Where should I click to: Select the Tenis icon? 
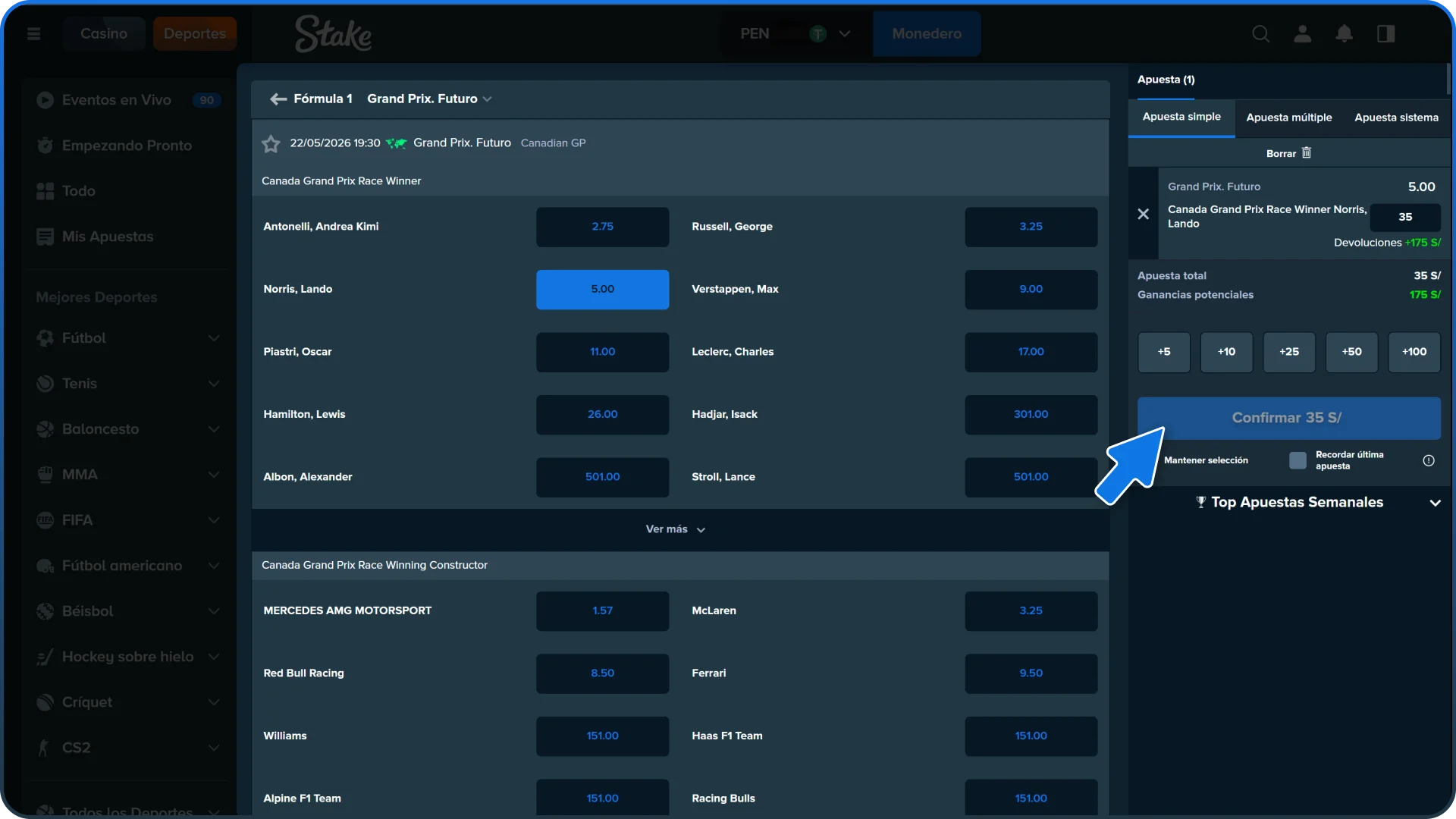click(x=45, y=384)
